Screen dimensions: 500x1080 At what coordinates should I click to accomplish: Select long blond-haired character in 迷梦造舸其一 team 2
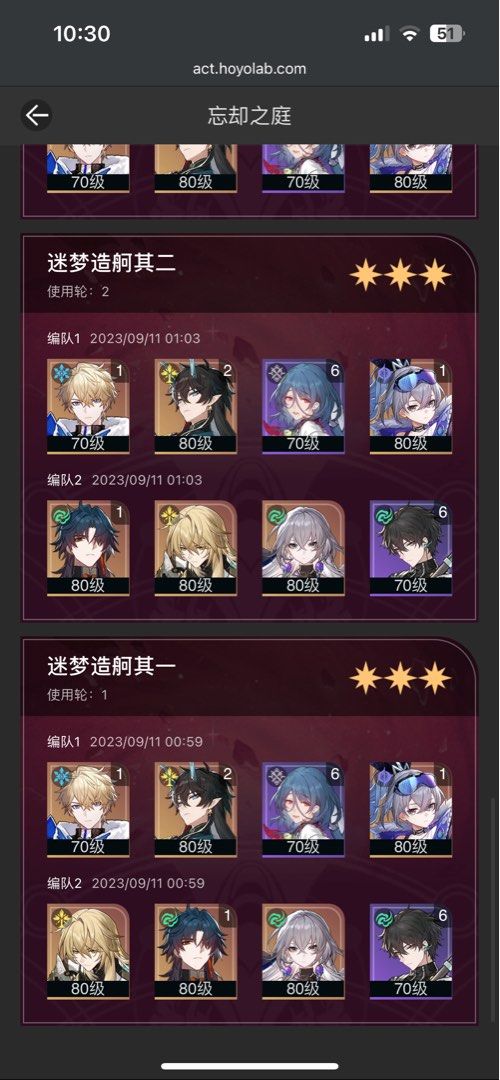pos(88,951)
